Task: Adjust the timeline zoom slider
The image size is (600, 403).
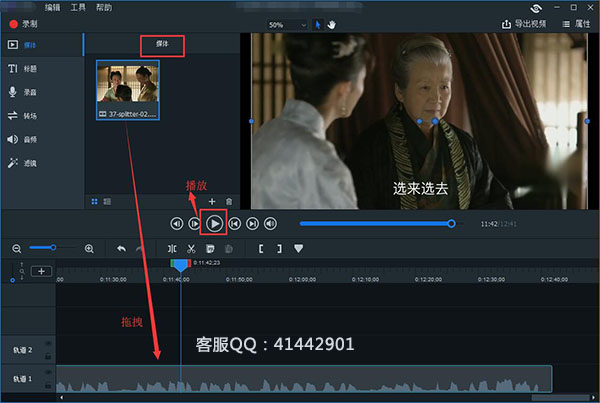Action: tap(53, 248)
